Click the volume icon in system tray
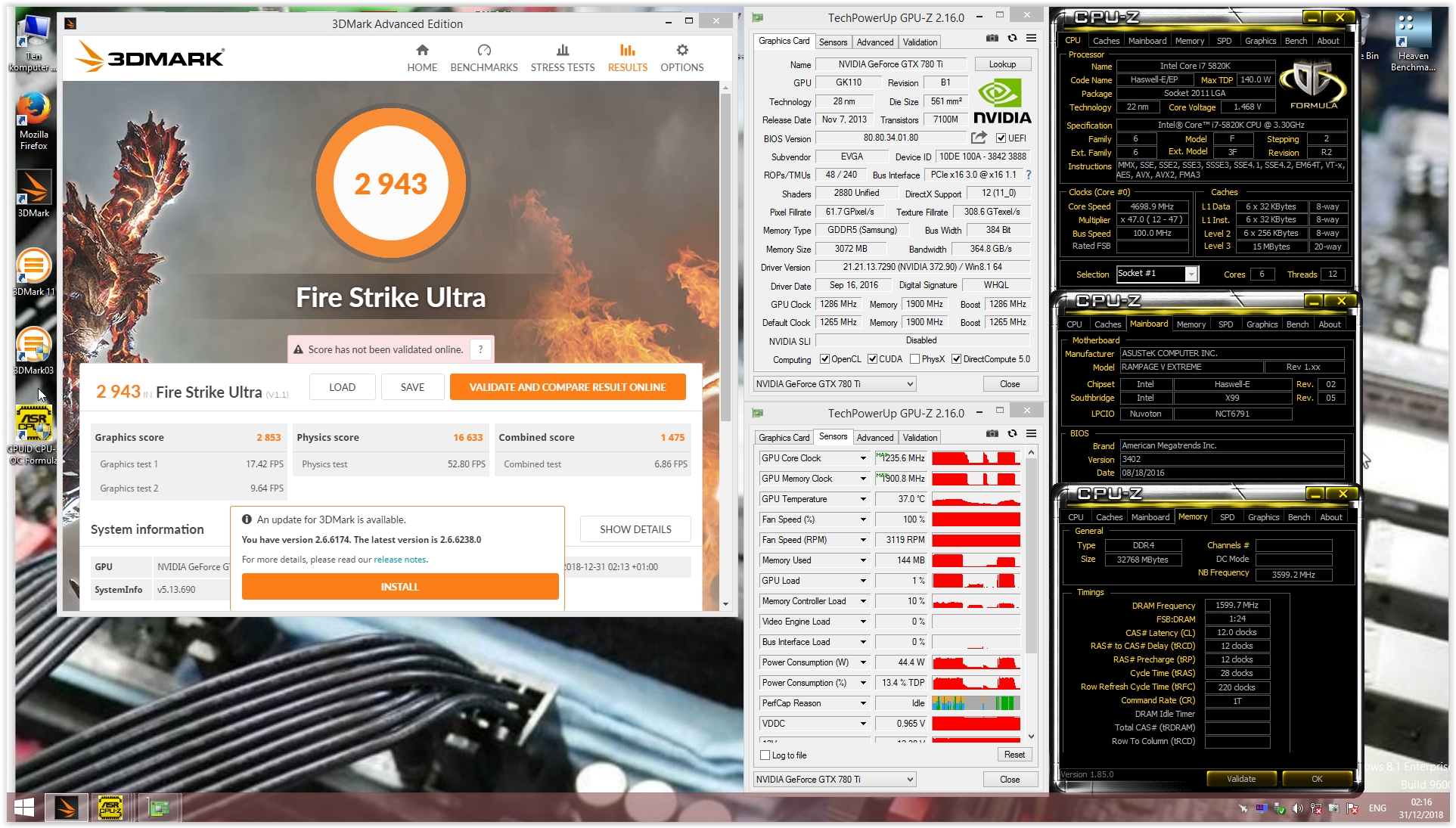 [x=1298, y=808]
